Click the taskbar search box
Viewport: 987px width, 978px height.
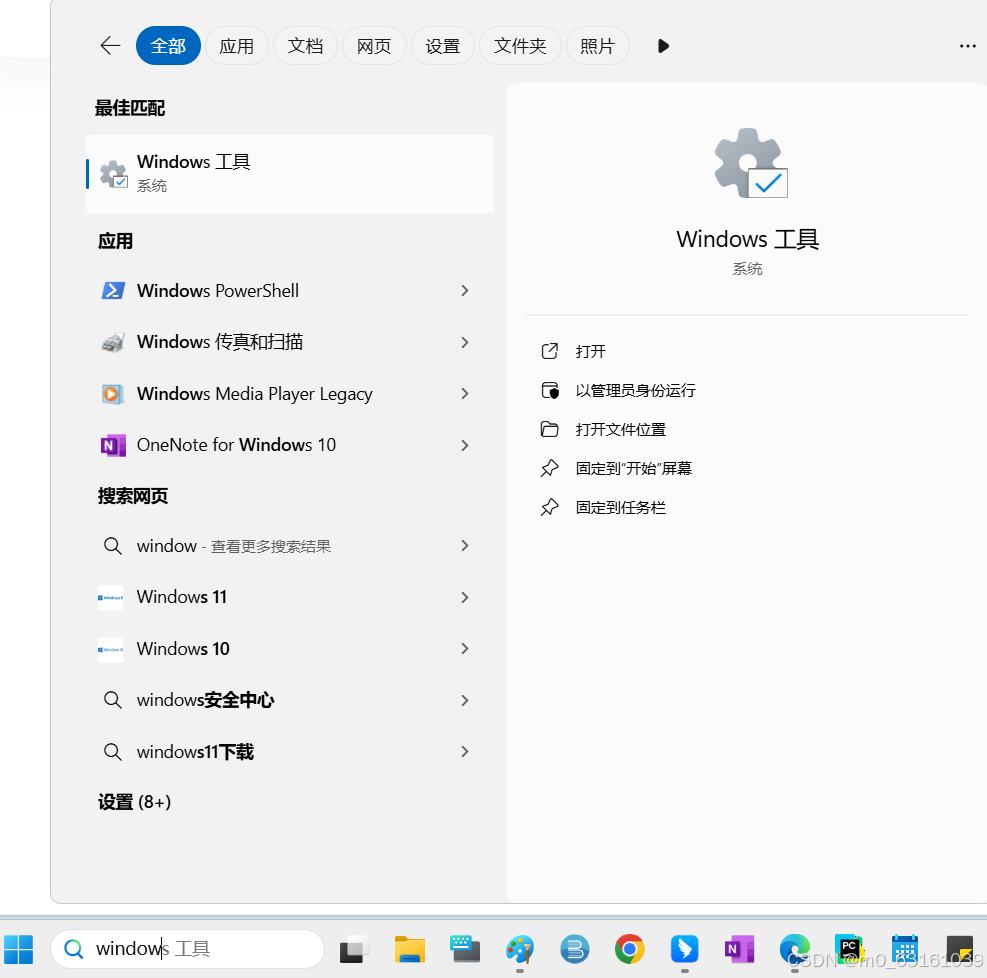point(188,949)
